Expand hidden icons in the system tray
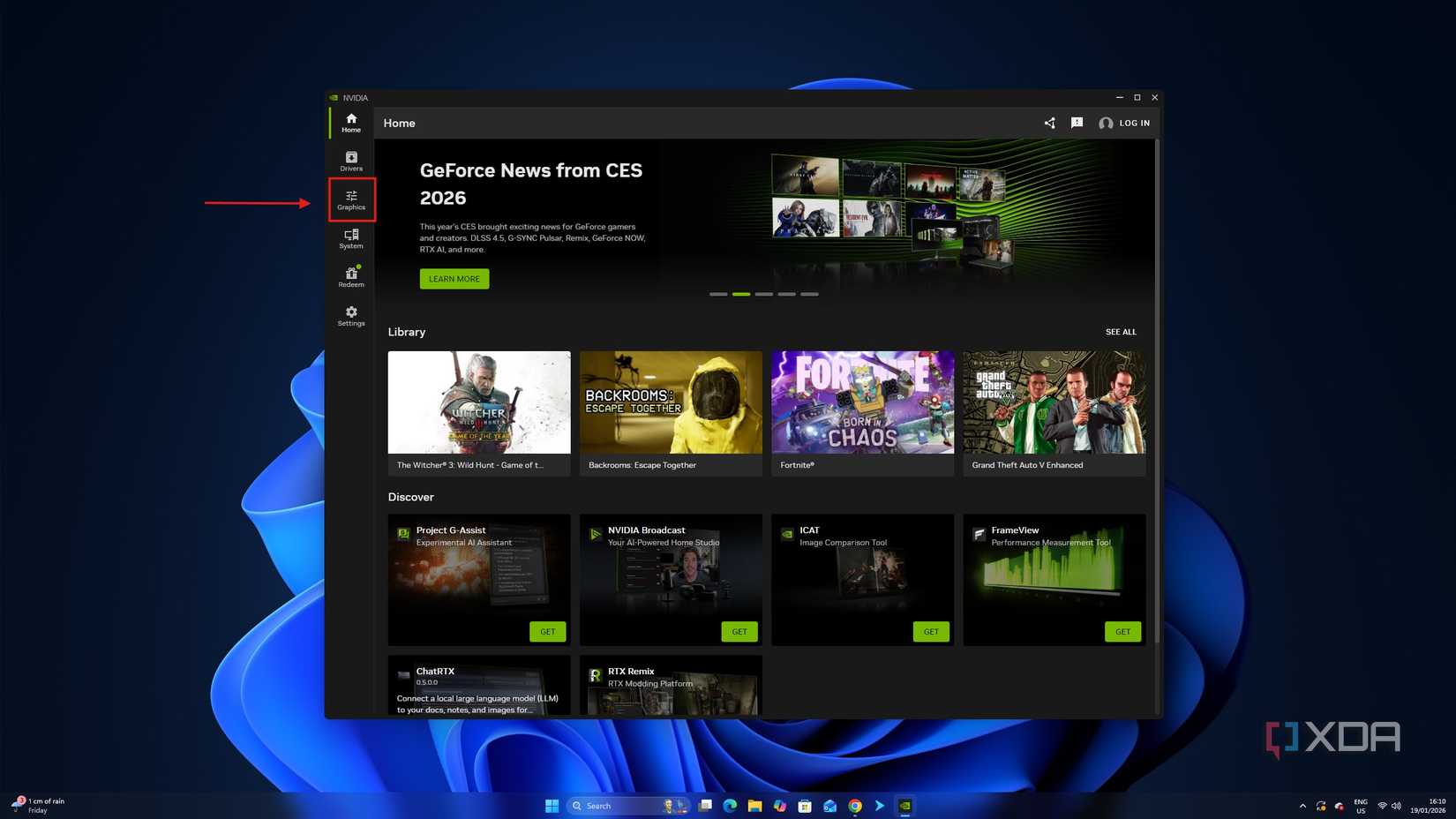Image resolution: width=1456 pixels, height=819 pixels. 1302,806
